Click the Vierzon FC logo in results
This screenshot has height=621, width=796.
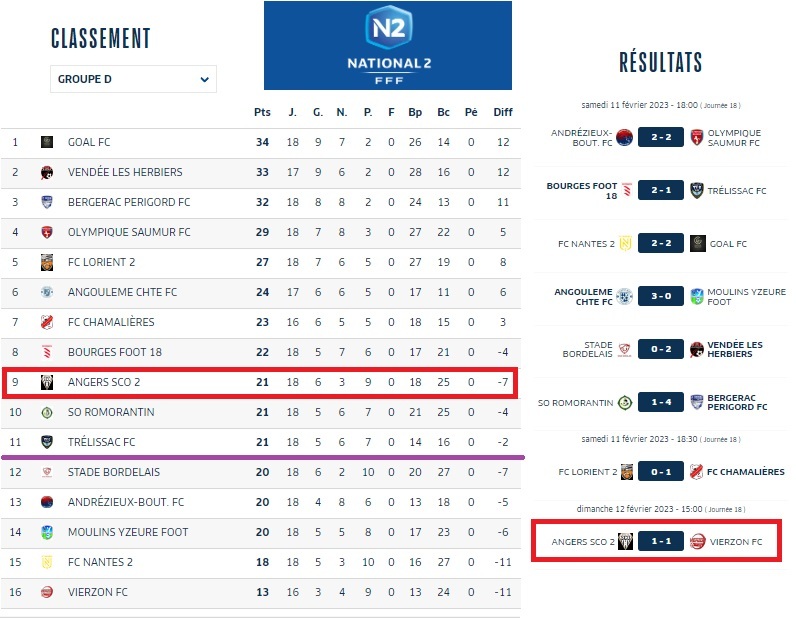[x=697, y=542]
